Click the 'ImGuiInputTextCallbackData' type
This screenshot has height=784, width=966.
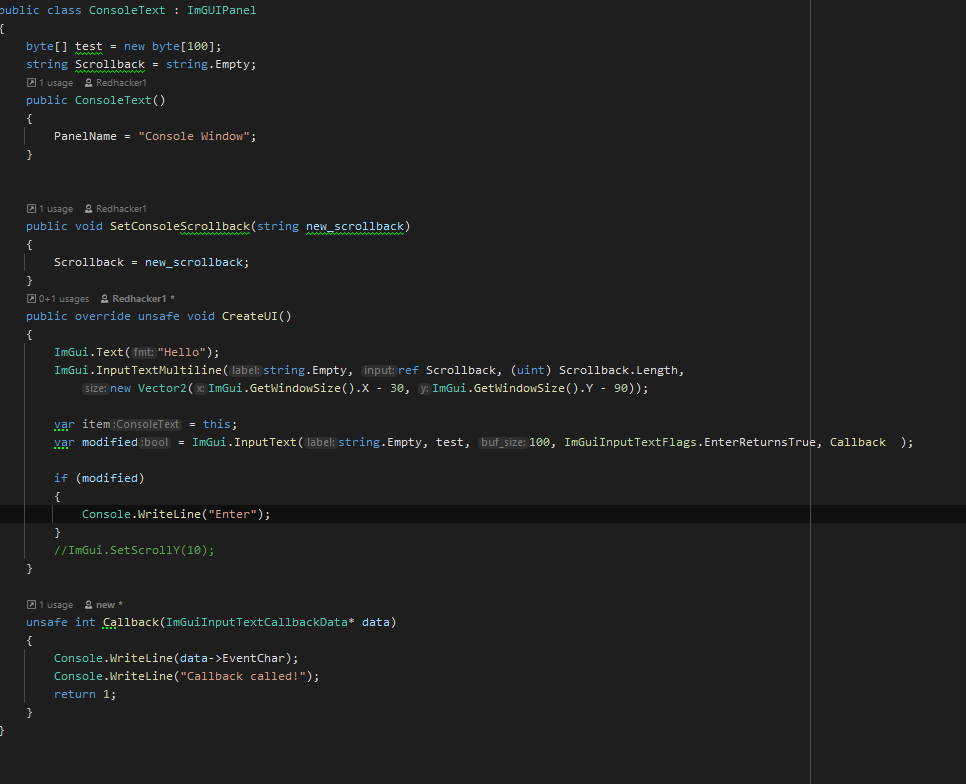click(x=257, y=622)
